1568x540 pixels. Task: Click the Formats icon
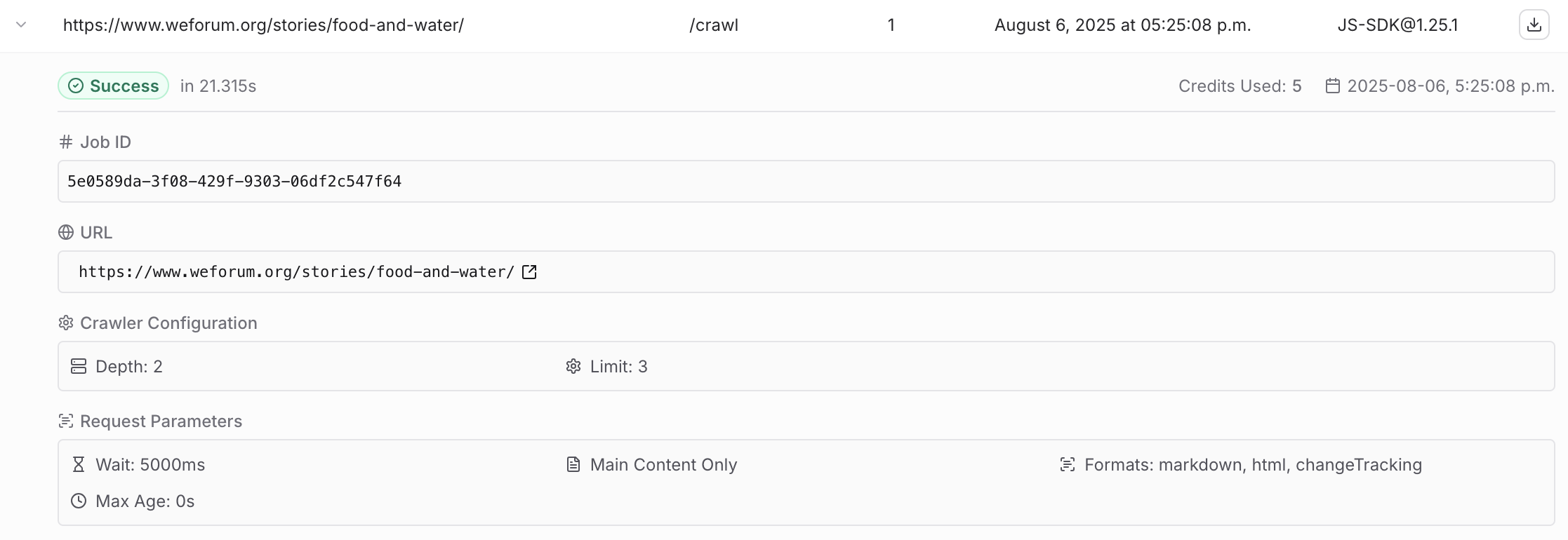tap(1068, 465)
